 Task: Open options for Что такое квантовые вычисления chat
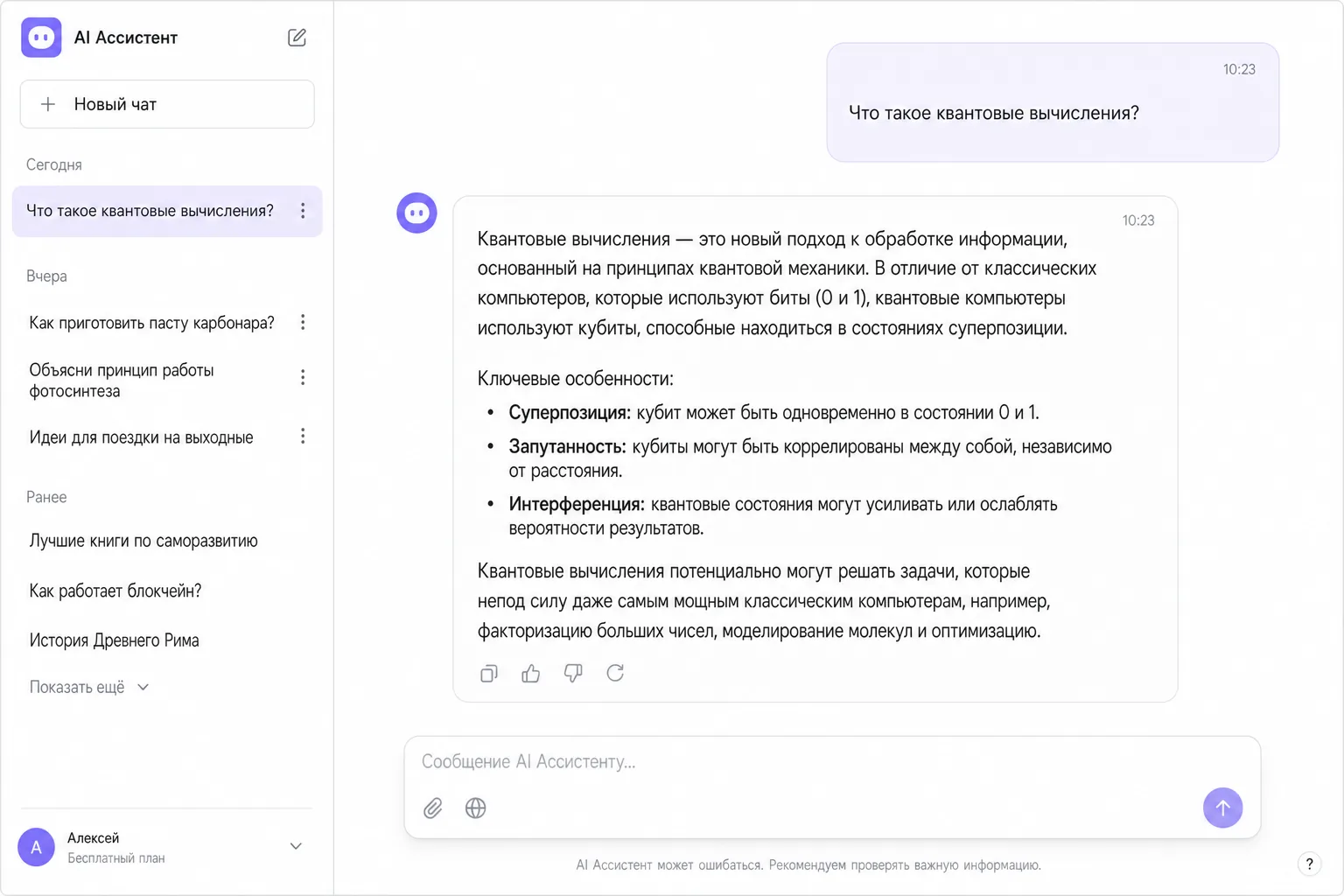pyautogui.click(x=303, y=211)
